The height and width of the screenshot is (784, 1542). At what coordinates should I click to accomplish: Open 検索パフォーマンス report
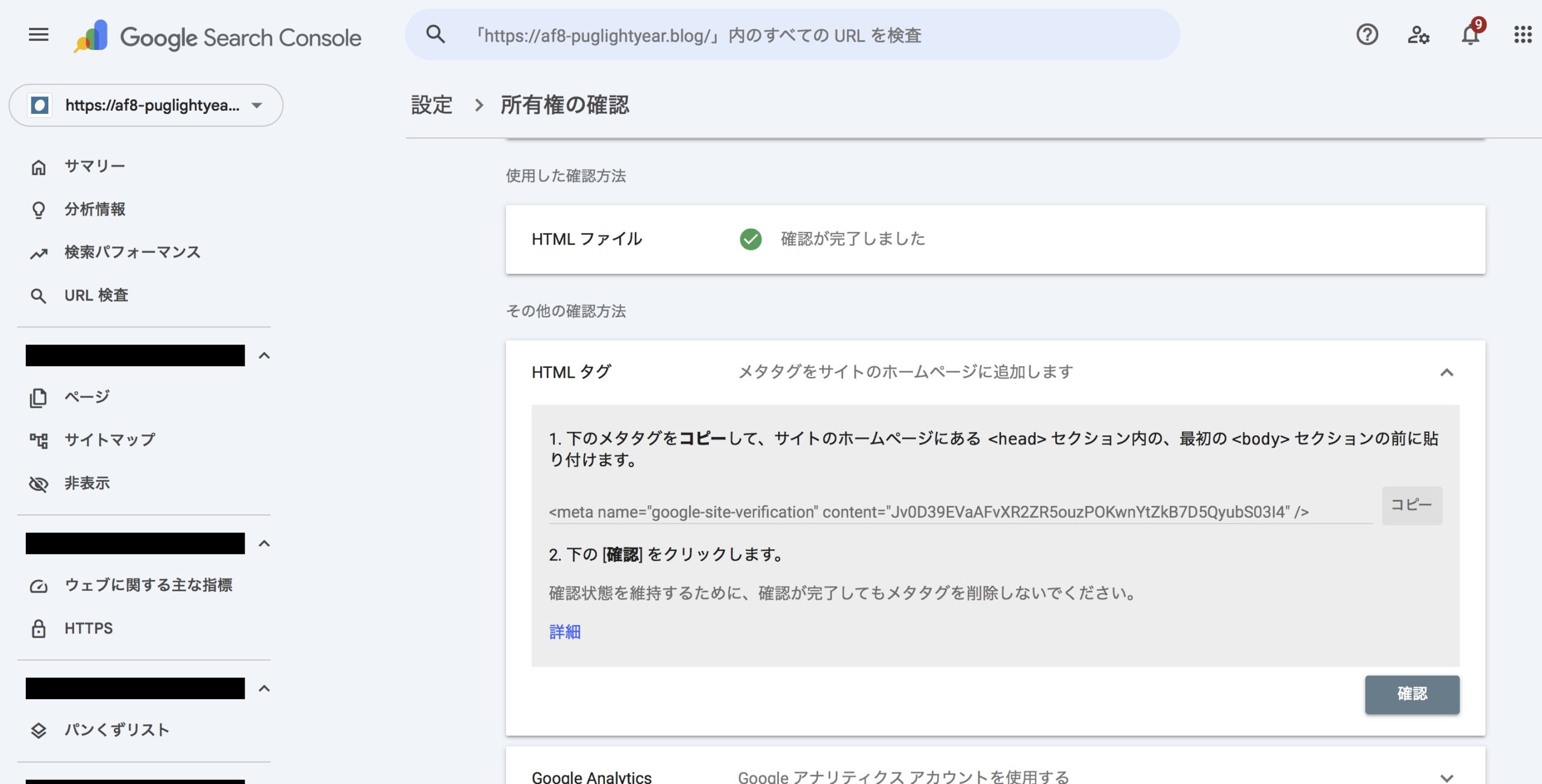tap(132, 252)
